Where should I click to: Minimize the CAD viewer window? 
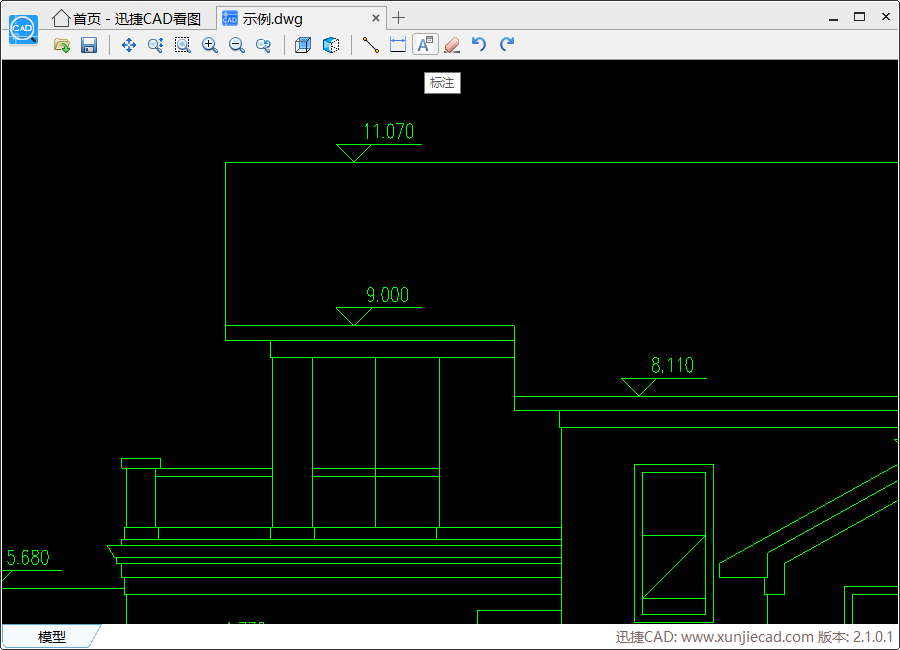click(833, 18)
